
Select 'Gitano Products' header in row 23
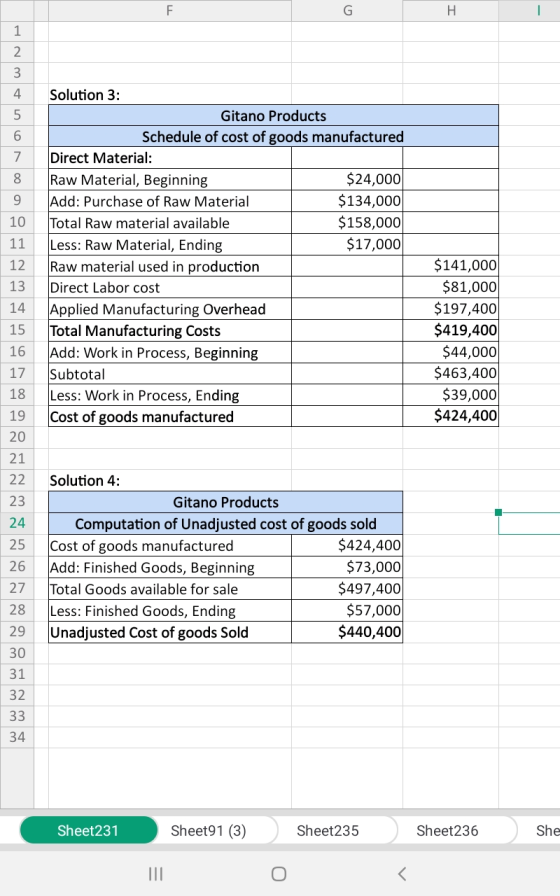coord(226,502)
